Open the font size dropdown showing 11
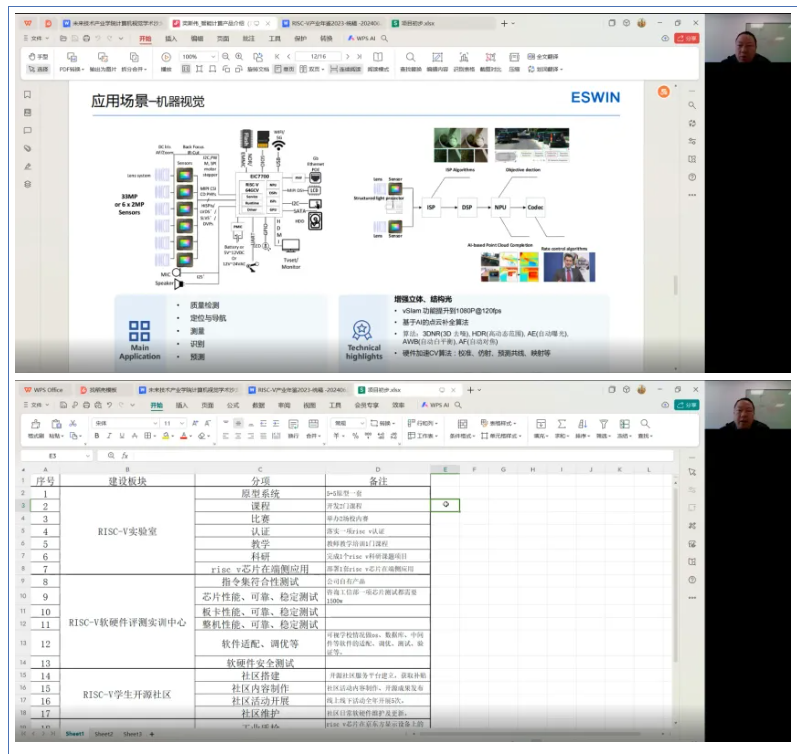Screen dimensions: 802x754 [x=172, y=423]
